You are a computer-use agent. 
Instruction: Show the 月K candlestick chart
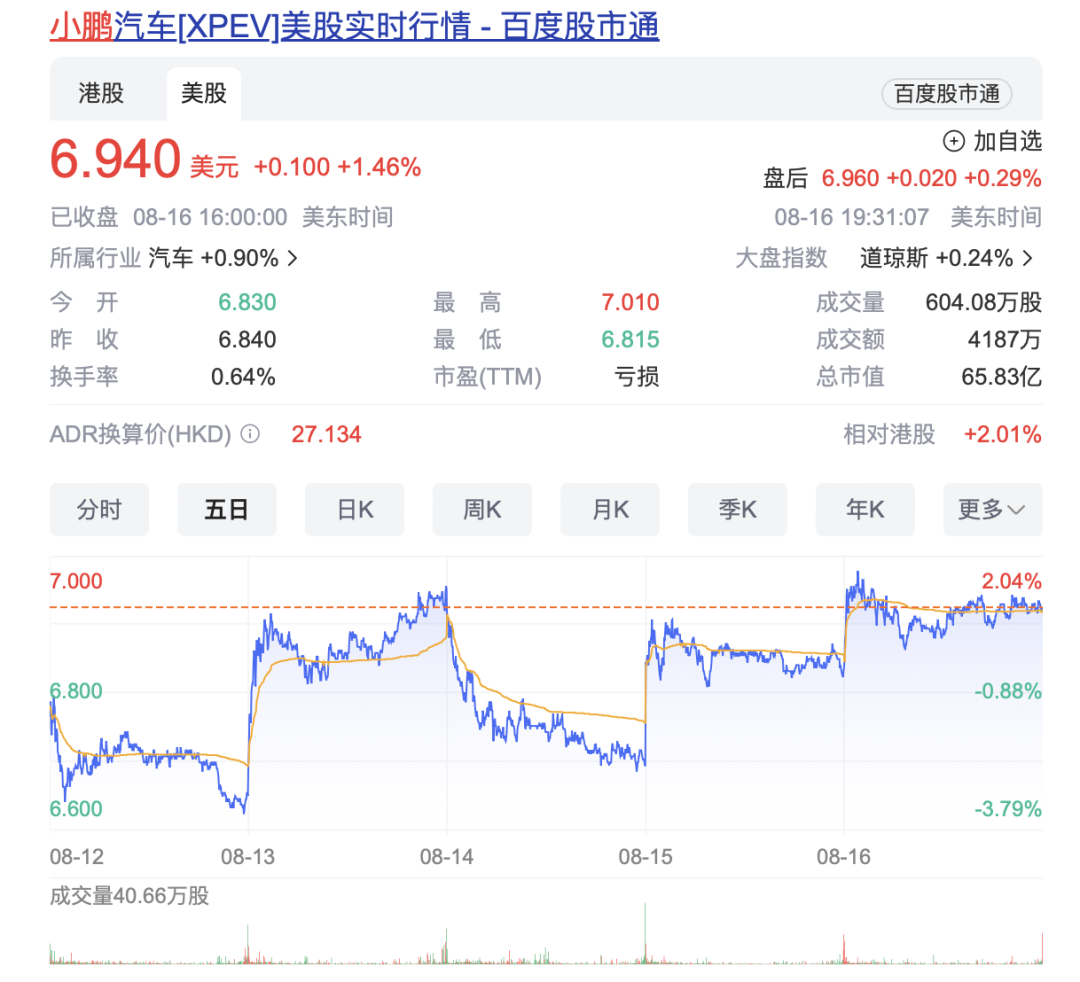pos(610,510)
